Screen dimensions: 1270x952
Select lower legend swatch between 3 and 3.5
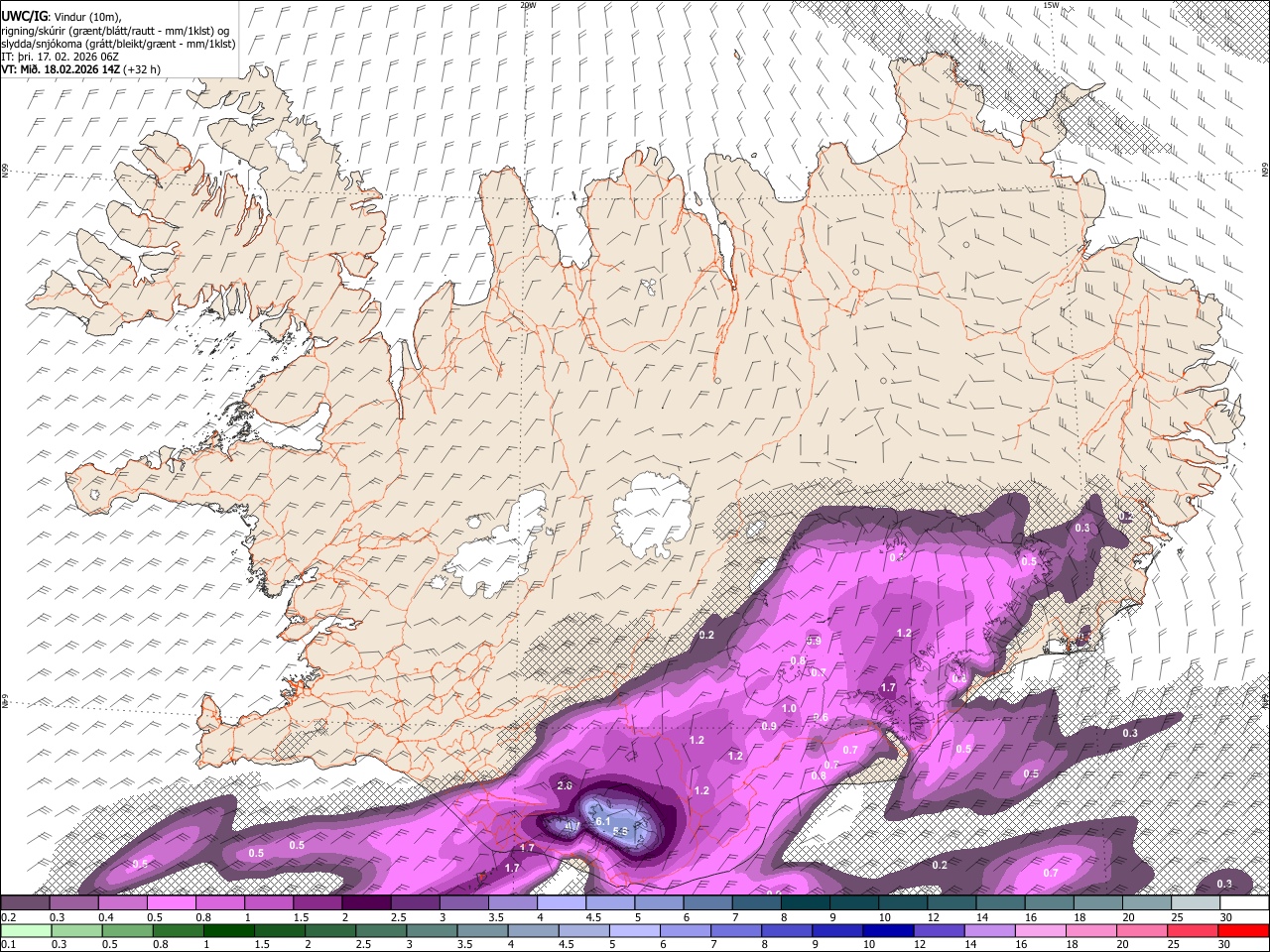click(x=432, y=930)
